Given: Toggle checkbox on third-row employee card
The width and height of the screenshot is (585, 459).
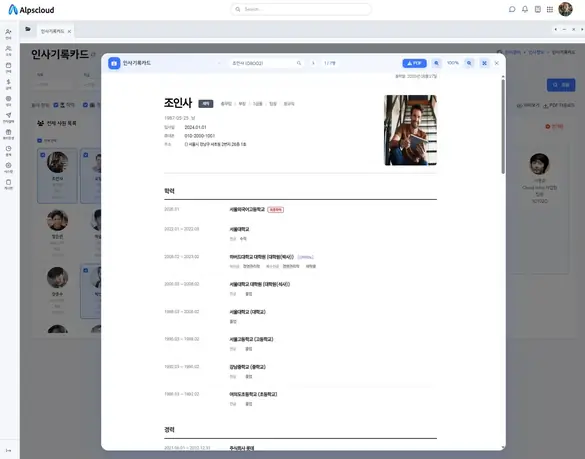Looking at the screenshot, I should [86, 270].
